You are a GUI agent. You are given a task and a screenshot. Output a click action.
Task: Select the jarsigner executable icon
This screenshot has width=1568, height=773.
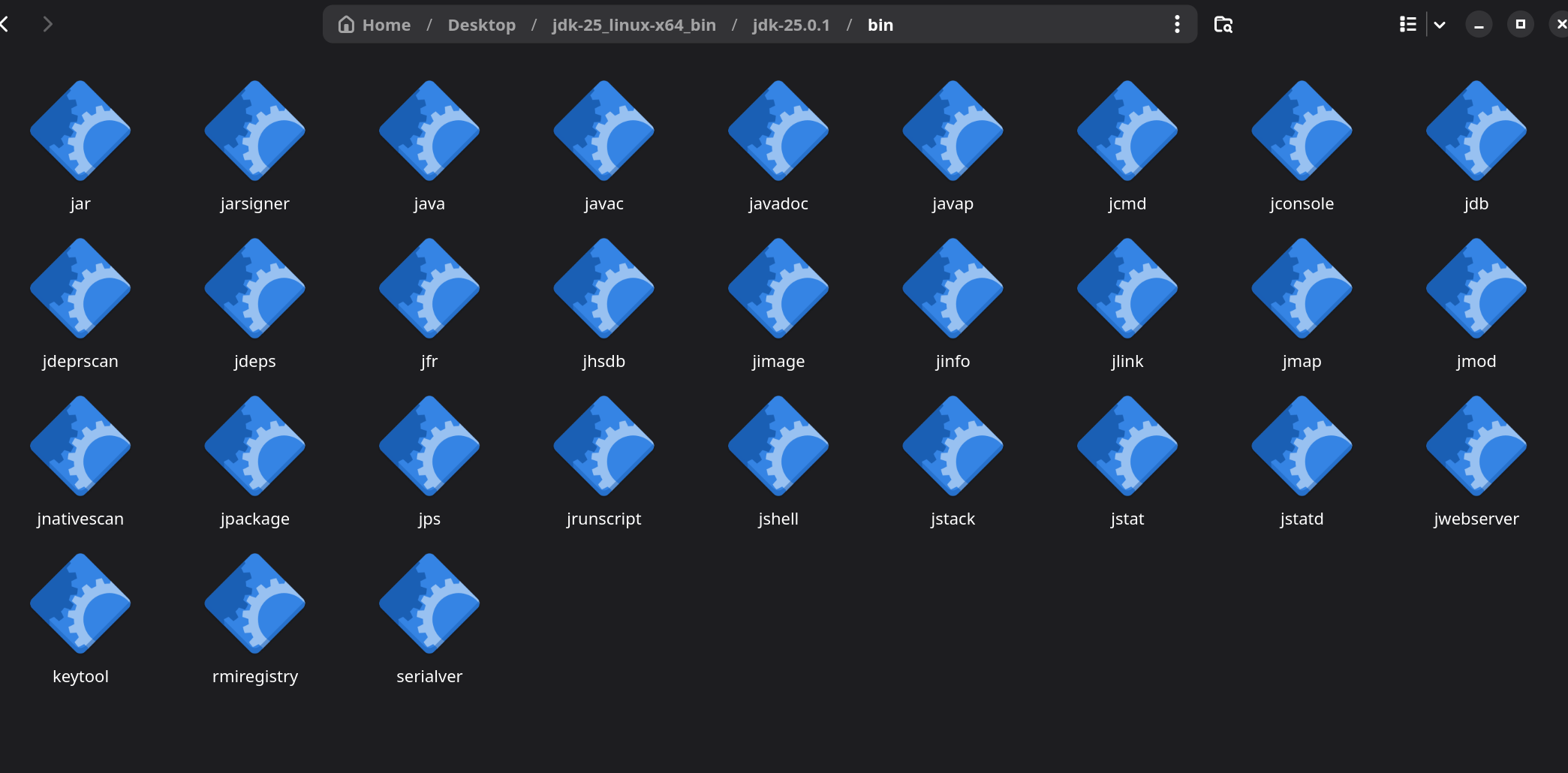[255, 131]
